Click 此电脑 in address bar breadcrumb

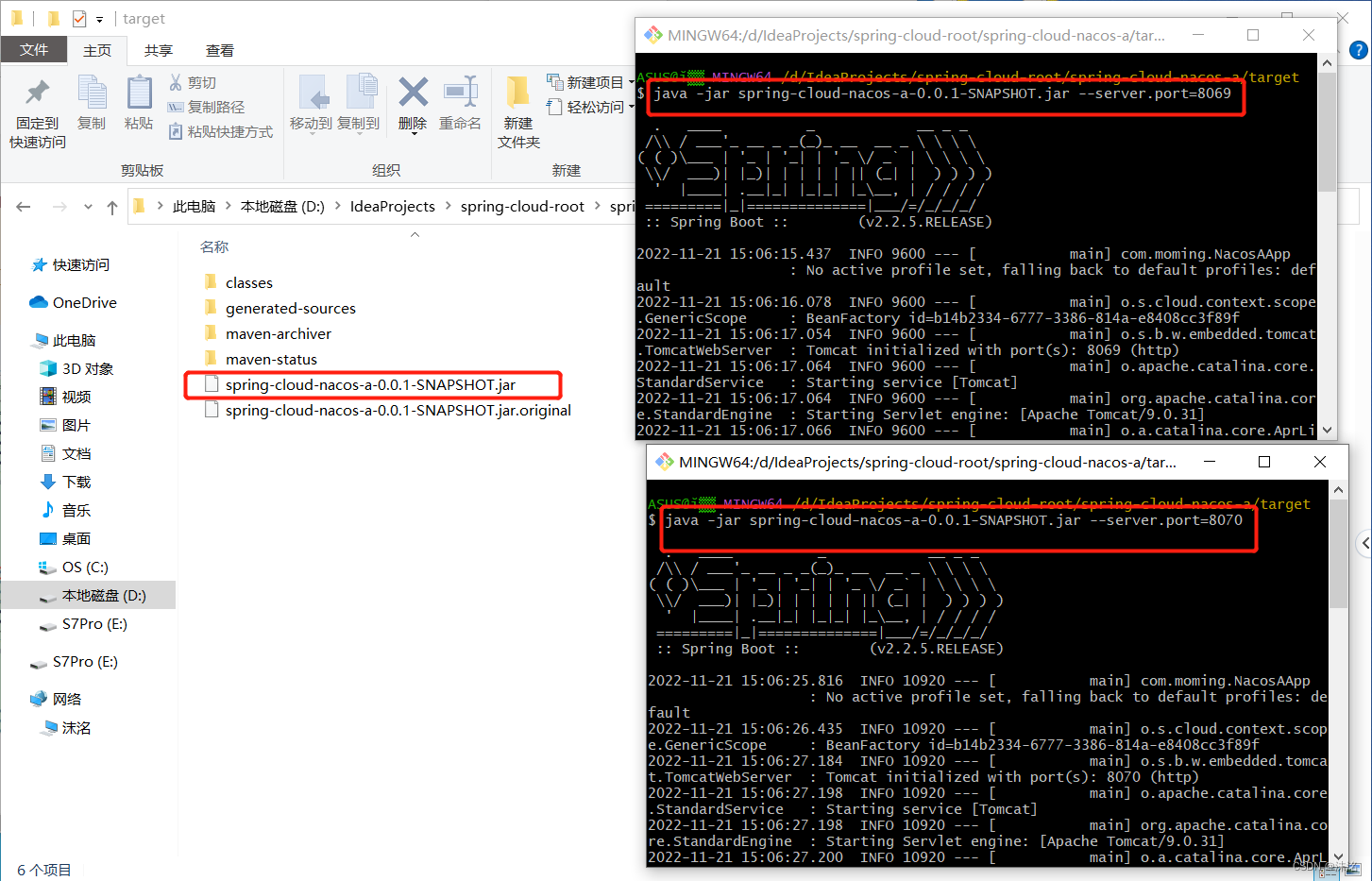(x=194, y=206)
